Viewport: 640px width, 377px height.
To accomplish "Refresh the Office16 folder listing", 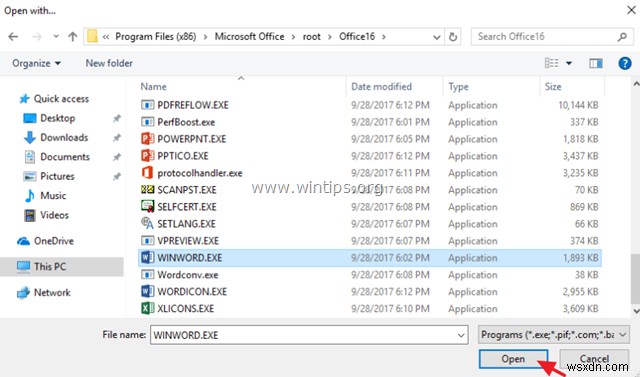I will tap(453, 37).
